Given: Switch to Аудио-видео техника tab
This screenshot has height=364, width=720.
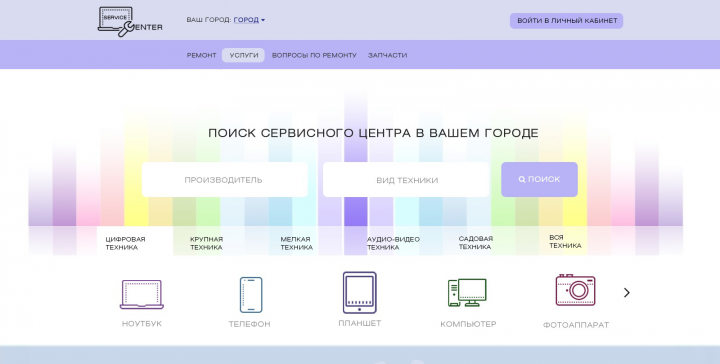Looking at the screenshot, I should [x=393, y=243].
